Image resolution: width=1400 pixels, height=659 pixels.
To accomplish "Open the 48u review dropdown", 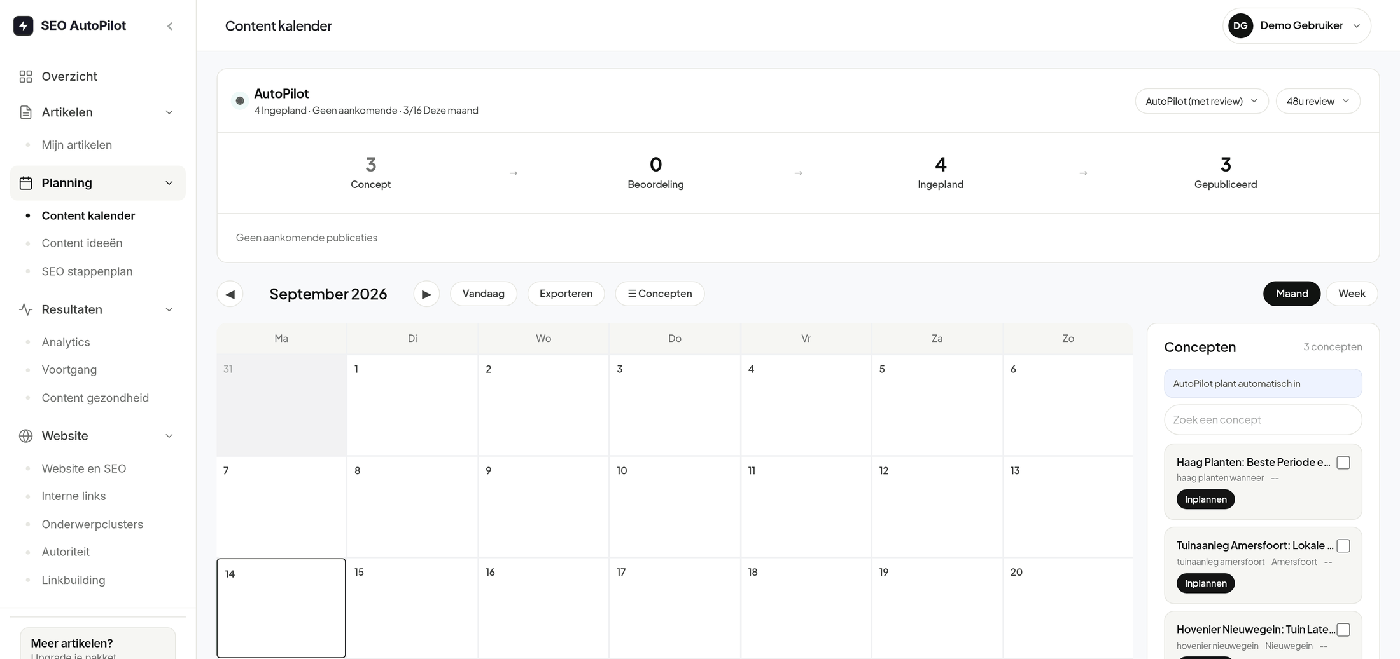I will (x=1318, y=101).
